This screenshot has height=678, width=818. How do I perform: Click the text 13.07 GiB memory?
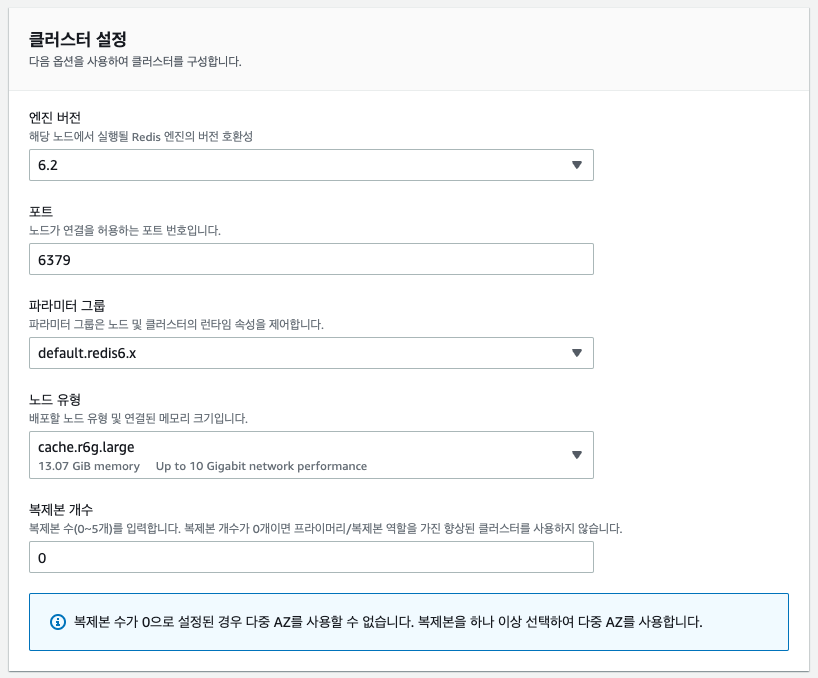click(89, 466)
